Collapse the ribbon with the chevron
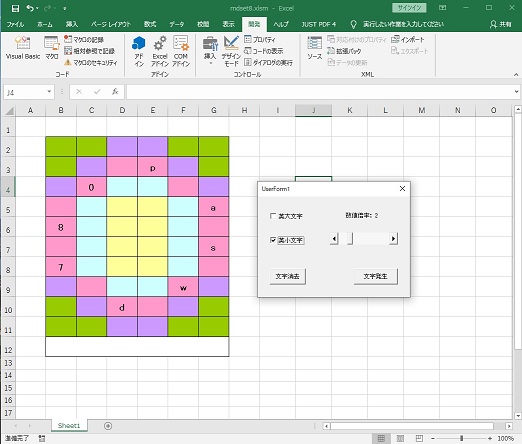 click(516, 75)
